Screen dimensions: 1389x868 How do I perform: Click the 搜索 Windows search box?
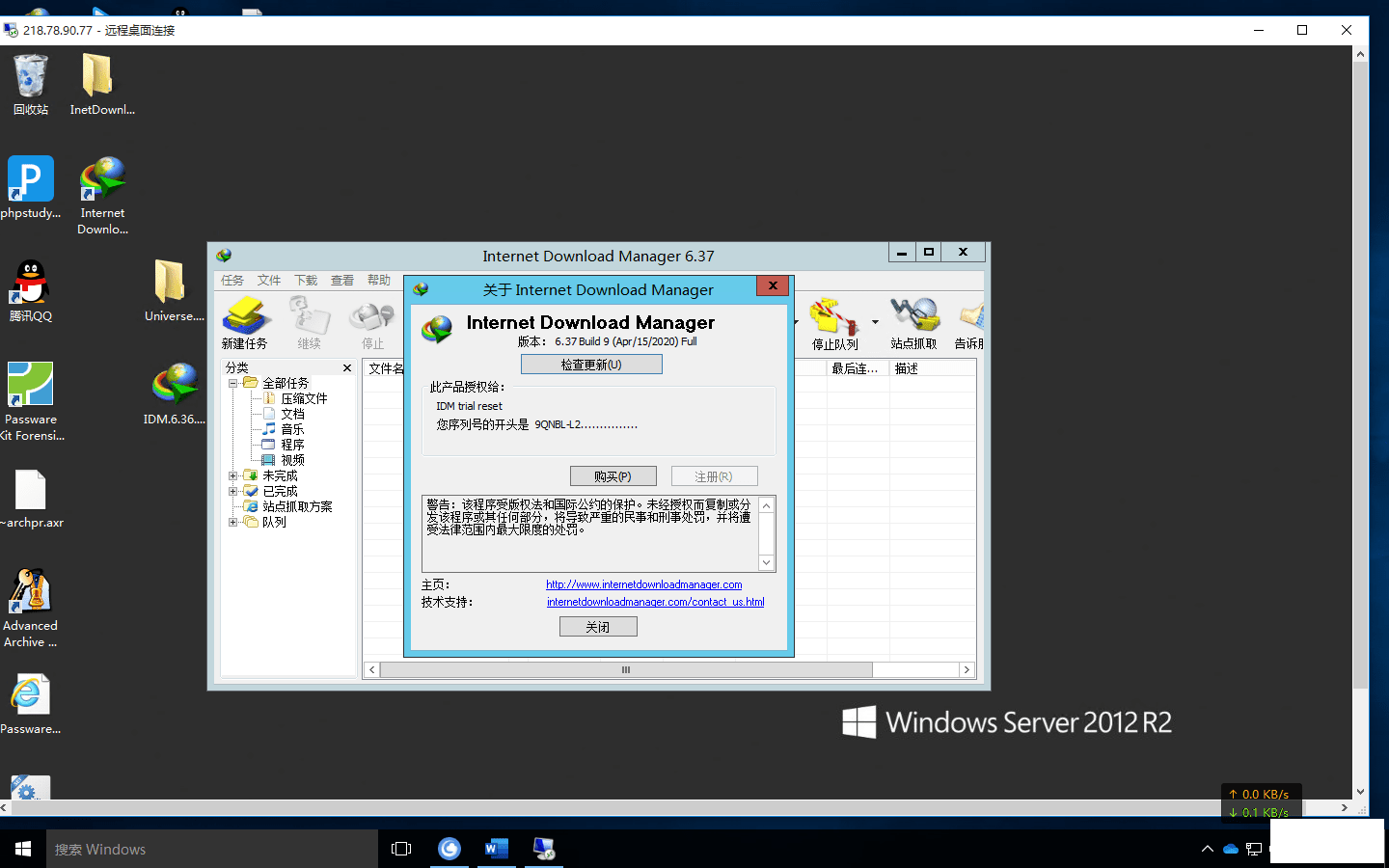point(212,849)
